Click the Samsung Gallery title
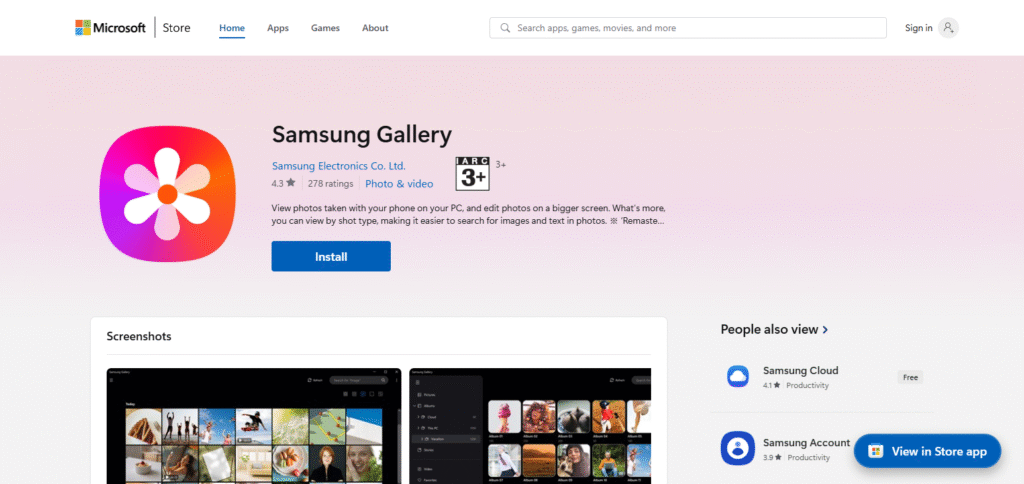 tap(362, 135)
